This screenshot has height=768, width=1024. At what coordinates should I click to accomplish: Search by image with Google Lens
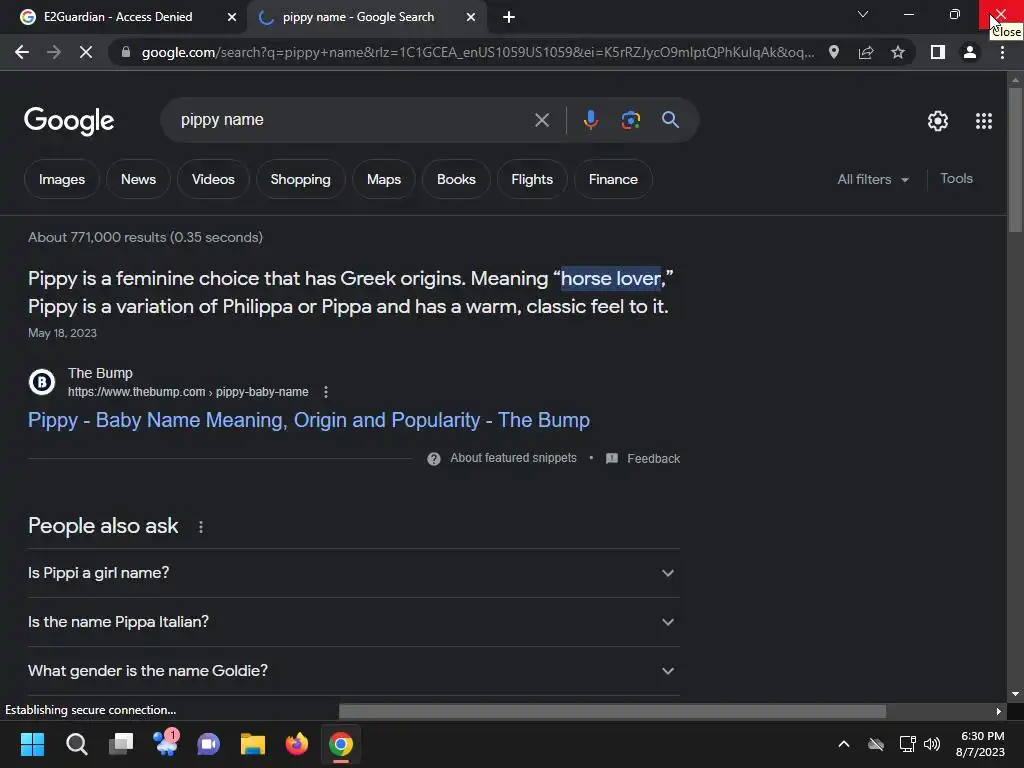631,120
